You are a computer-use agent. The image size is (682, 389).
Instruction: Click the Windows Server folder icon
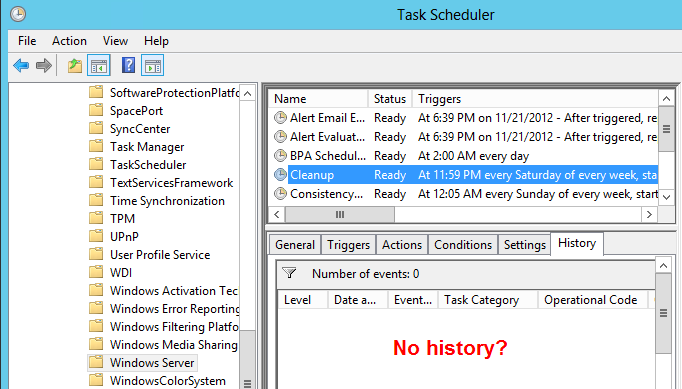point(96,362)
